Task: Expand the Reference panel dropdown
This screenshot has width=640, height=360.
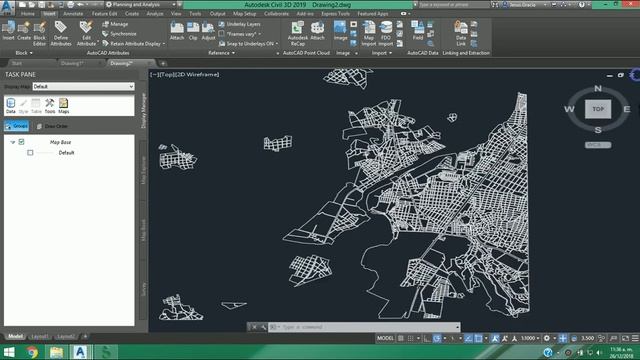Action: pos(222,53)
